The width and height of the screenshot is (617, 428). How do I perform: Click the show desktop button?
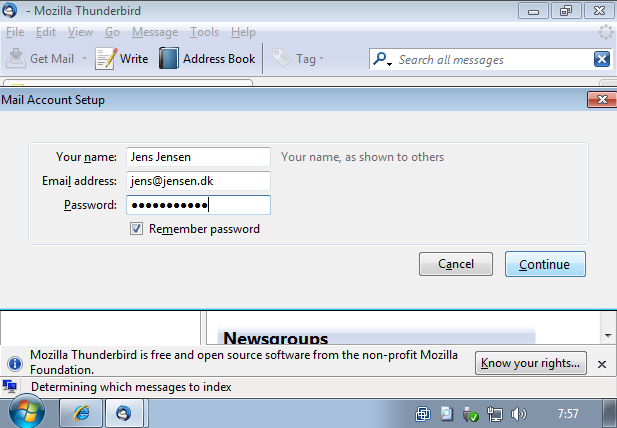(x=610, y=413)
